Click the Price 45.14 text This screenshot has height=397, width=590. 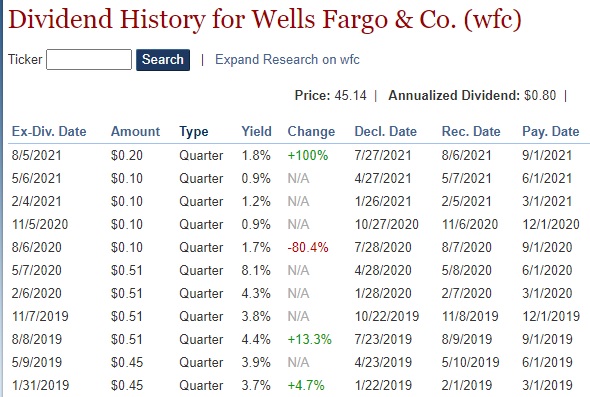click(330, 95)
